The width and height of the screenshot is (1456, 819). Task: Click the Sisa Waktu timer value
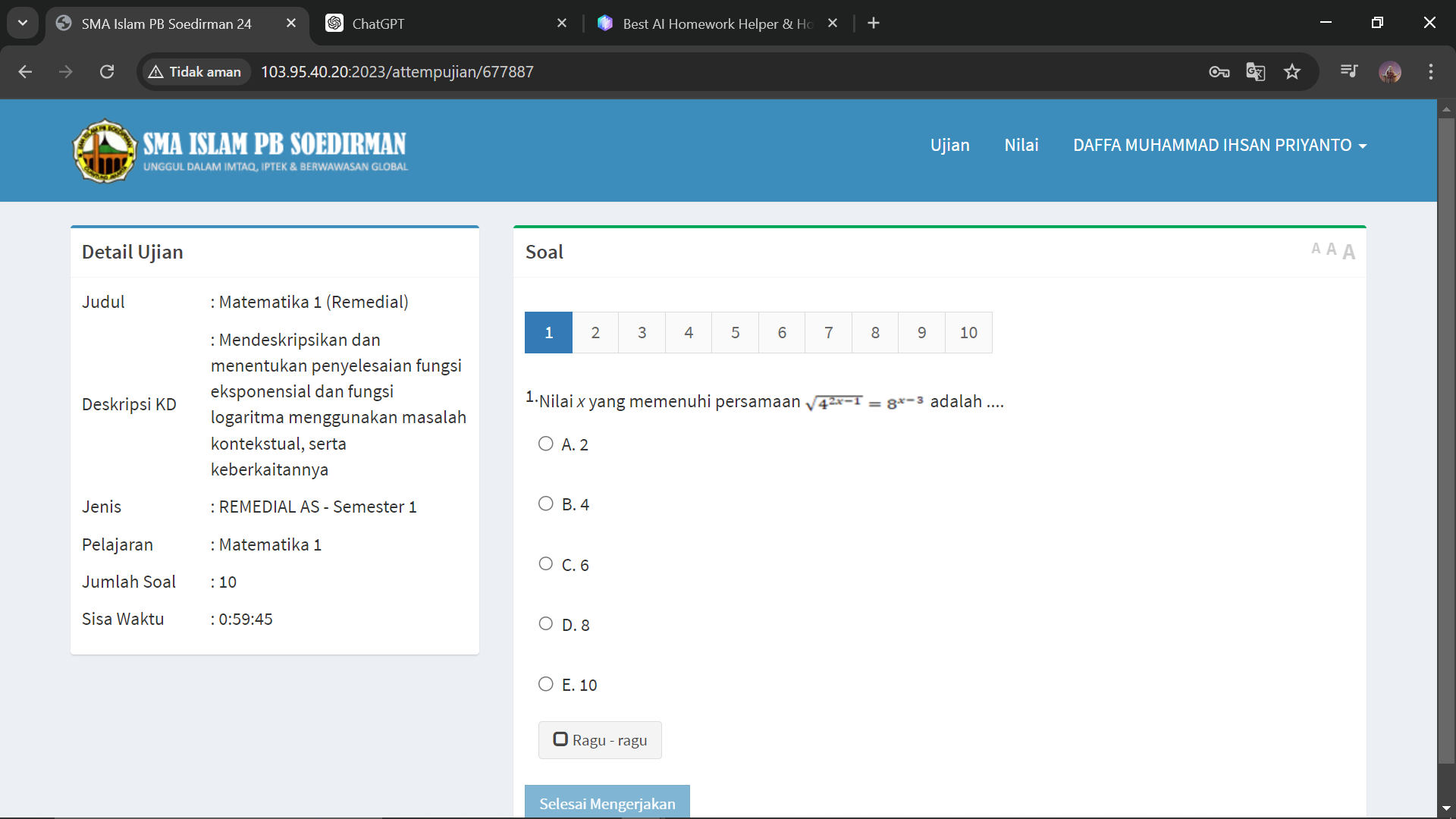[x=246, y=619]
